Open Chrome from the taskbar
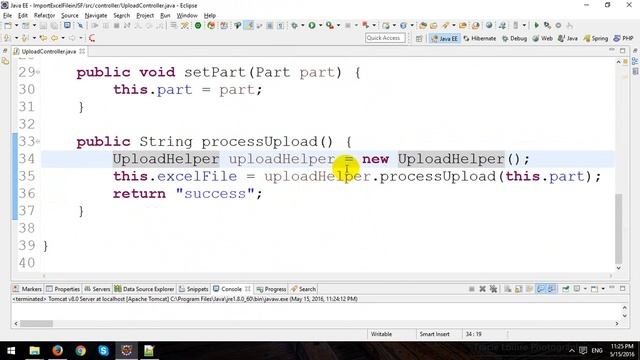This screenshot has height=360, width=640. click(x=80, y=351)
